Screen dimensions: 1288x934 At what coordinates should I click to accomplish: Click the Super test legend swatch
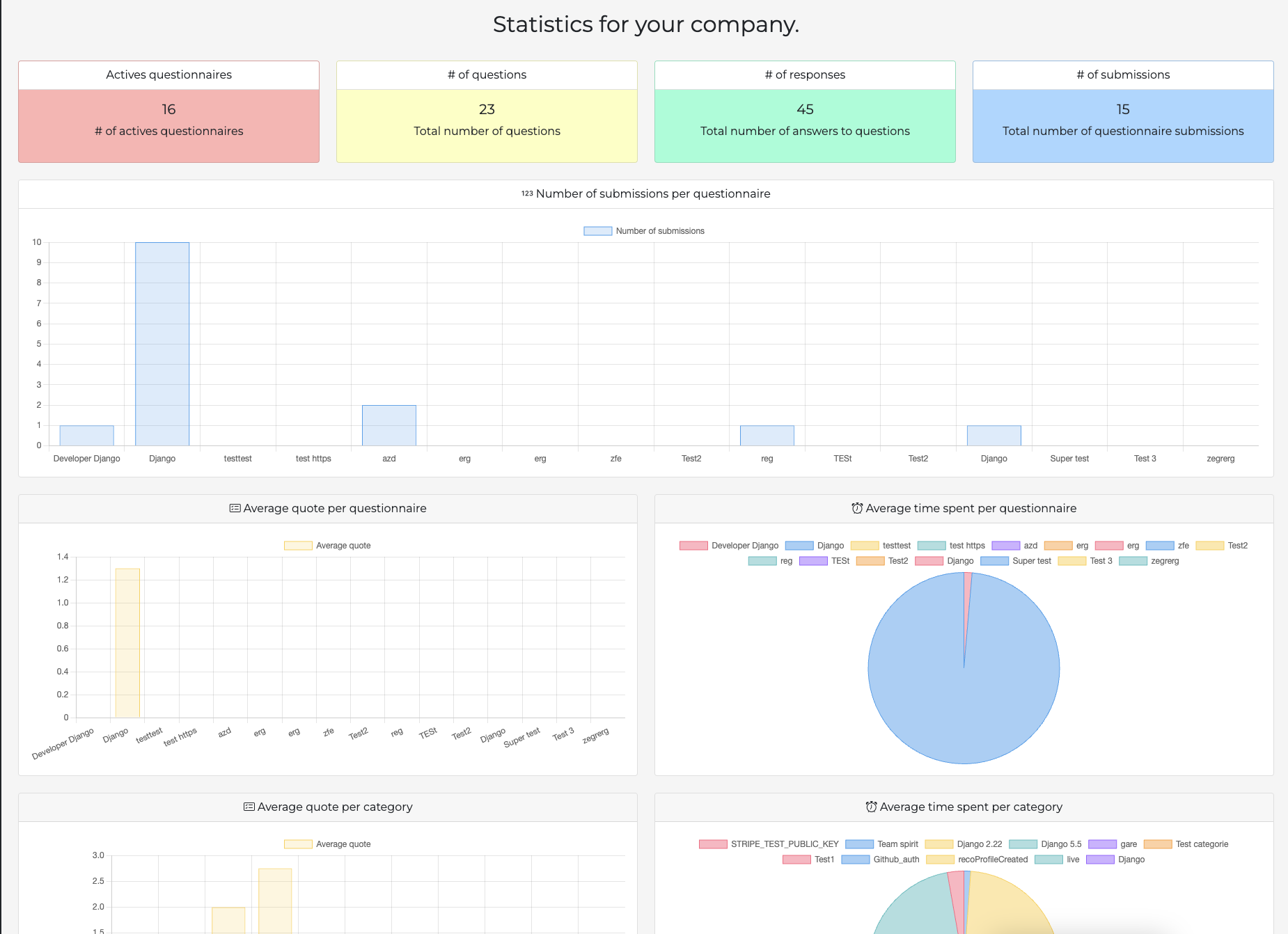pos(994,561)
